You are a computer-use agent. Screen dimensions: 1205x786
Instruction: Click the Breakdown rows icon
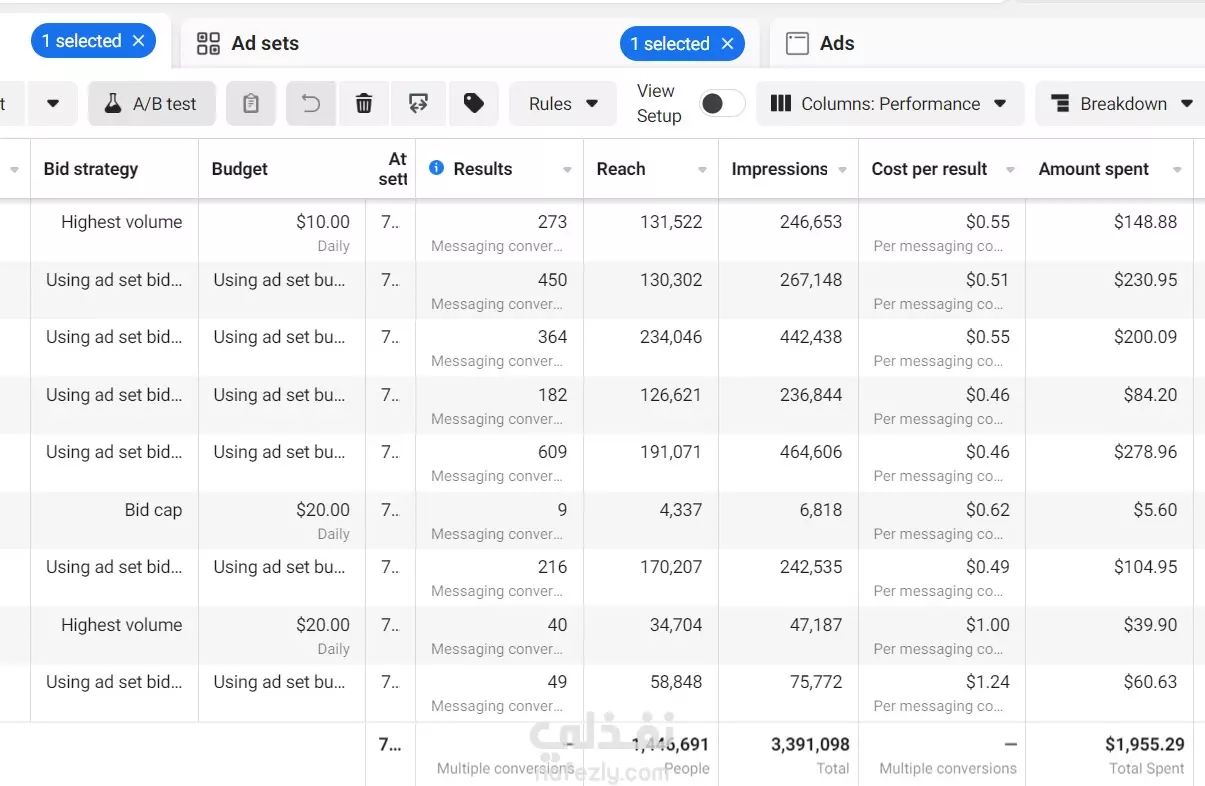click(1060, 104)
